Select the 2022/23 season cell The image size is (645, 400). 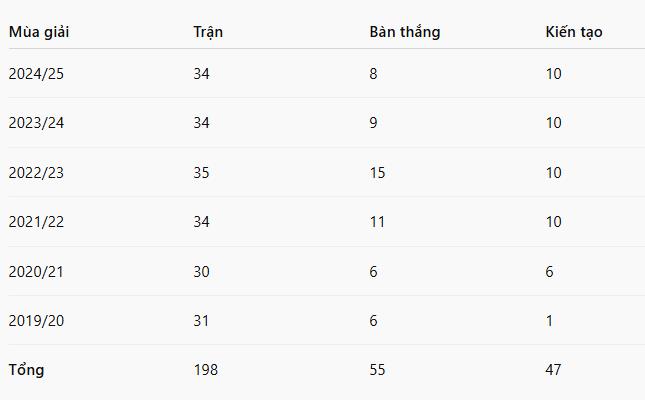[x=36, y=172]
